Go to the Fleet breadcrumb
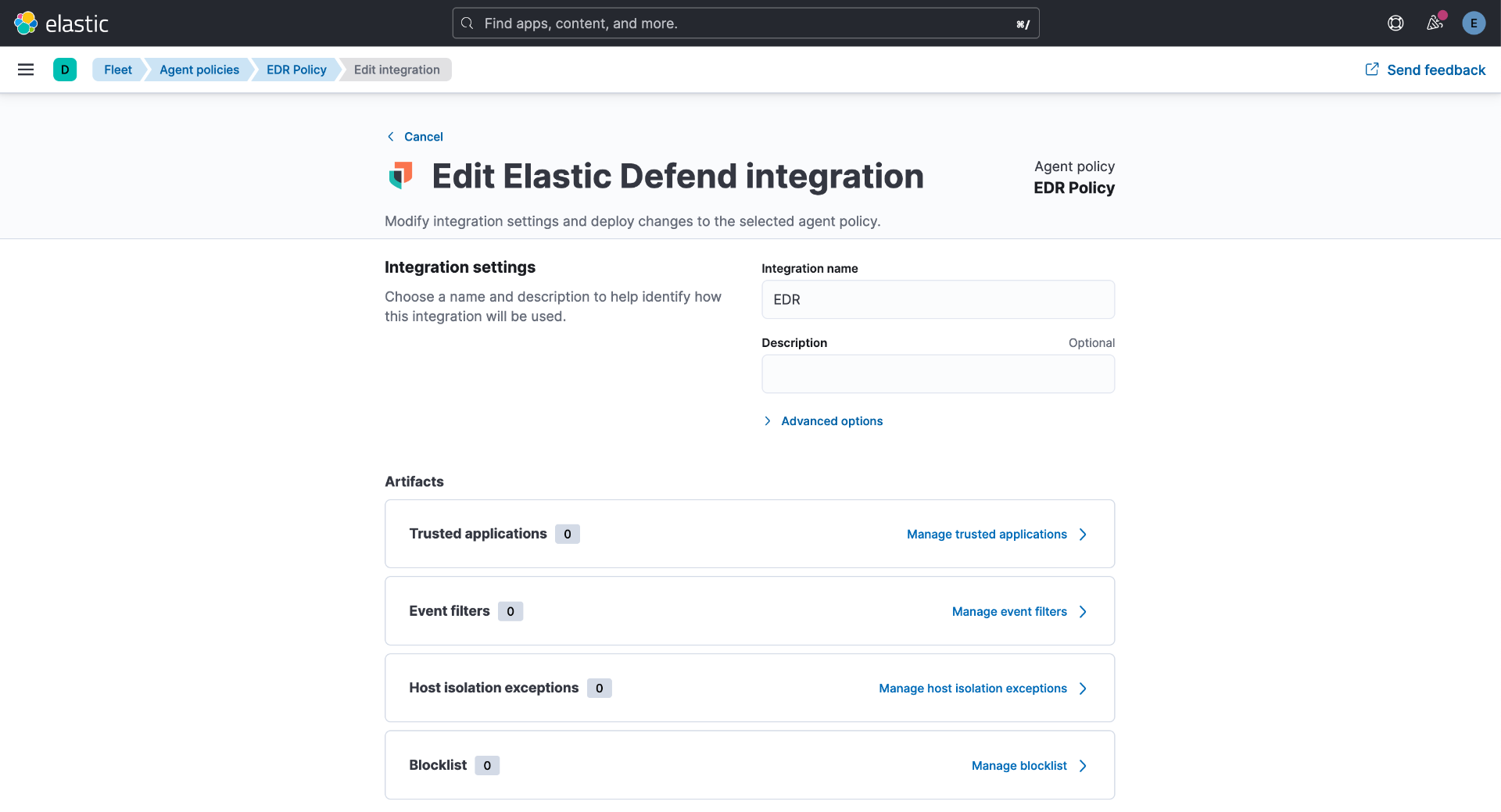Viewport: 1501px width, 812px height. (118, 70)
